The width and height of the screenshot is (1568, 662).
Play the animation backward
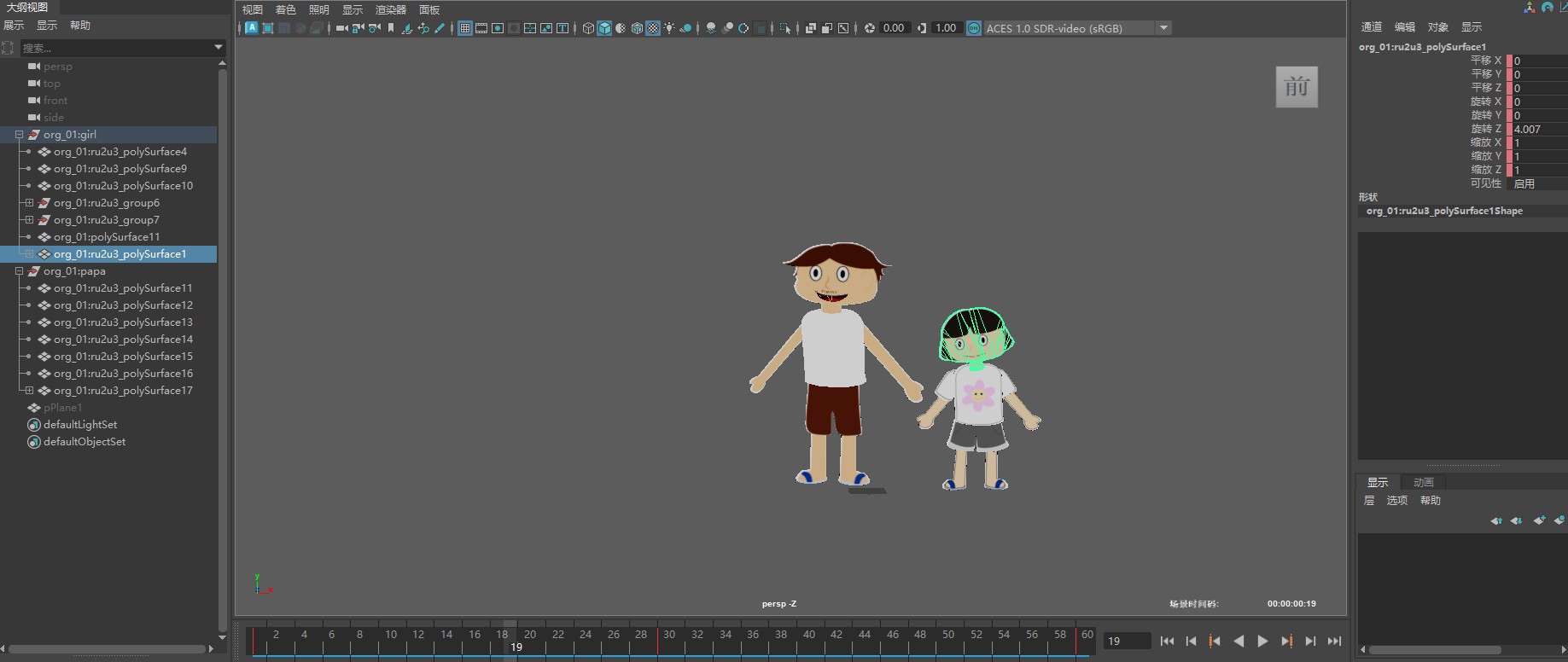pyautogui.click(x=1239, y=641)
